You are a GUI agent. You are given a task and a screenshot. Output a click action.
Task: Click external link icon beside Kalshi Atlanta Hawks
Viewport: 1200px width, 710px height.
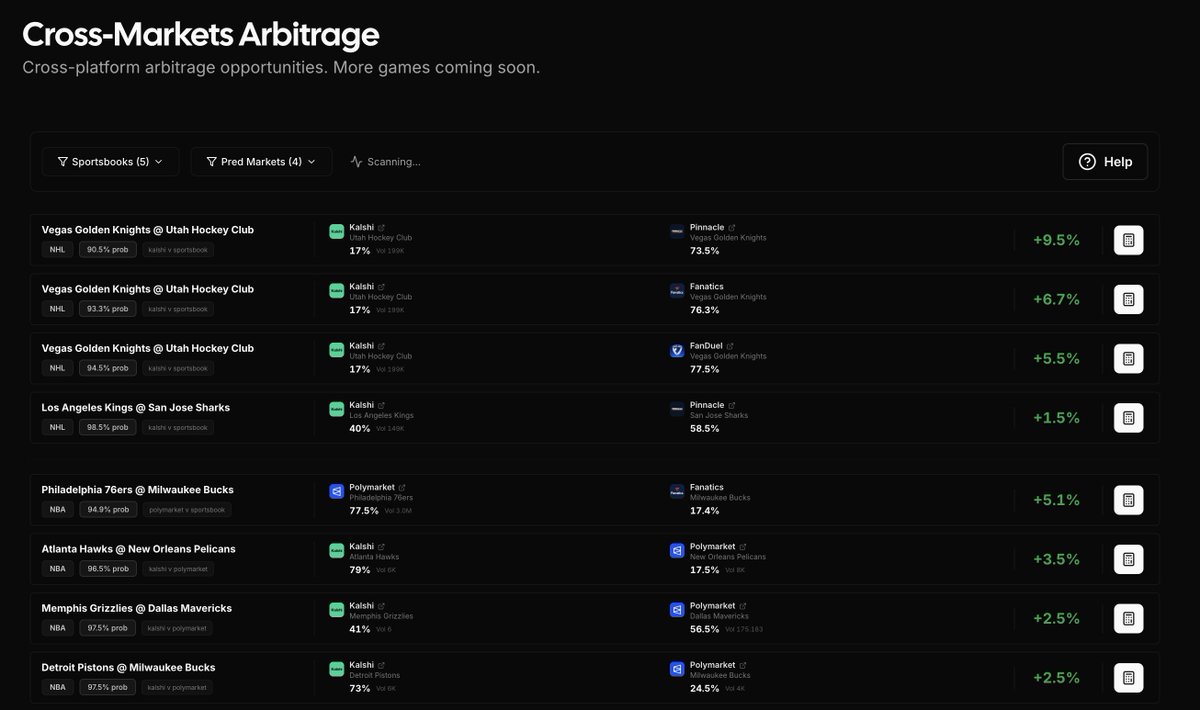point(382,547)
